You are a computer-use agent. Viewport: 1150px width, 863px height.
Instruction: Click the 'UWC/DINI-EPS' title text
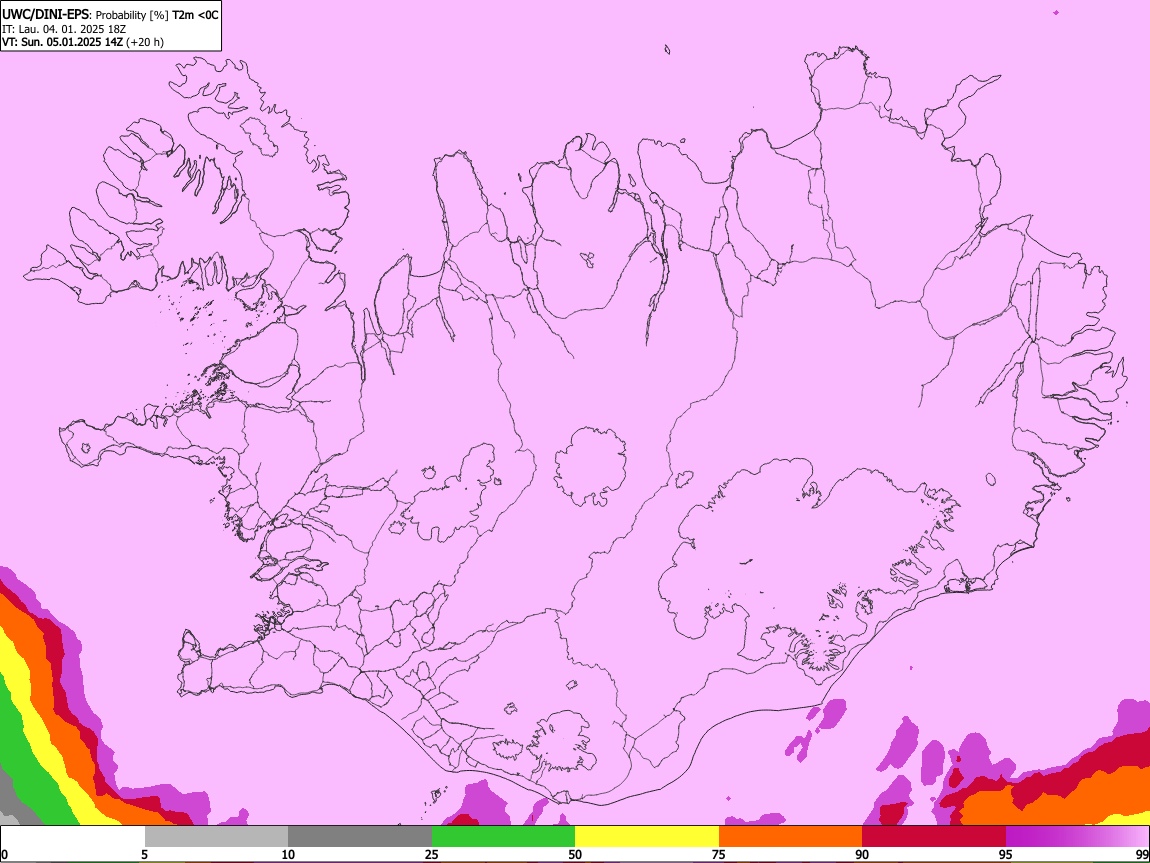[45, 15]
